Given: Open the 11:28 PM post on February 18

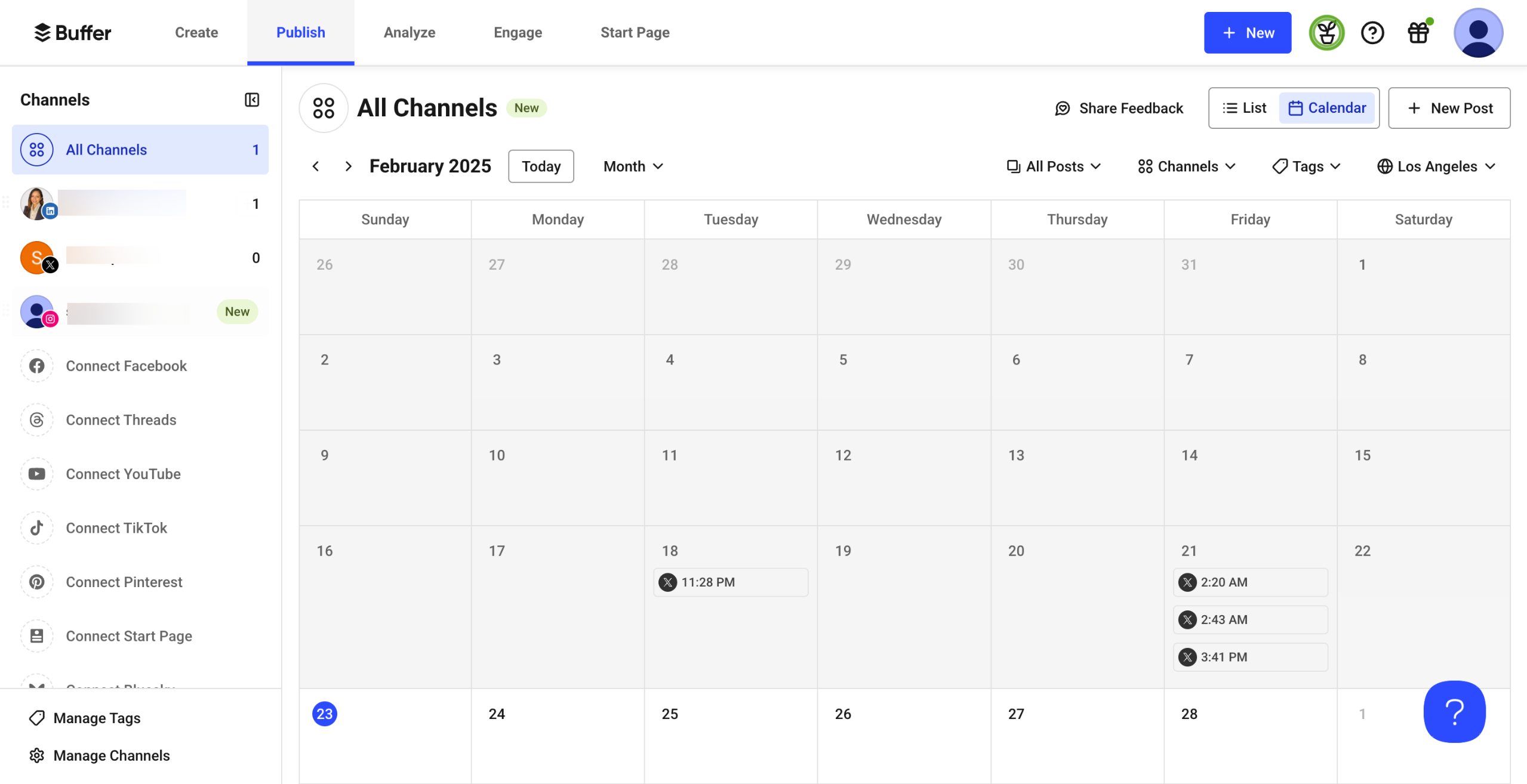Looking at the screenshot, I should click(731, 582).
